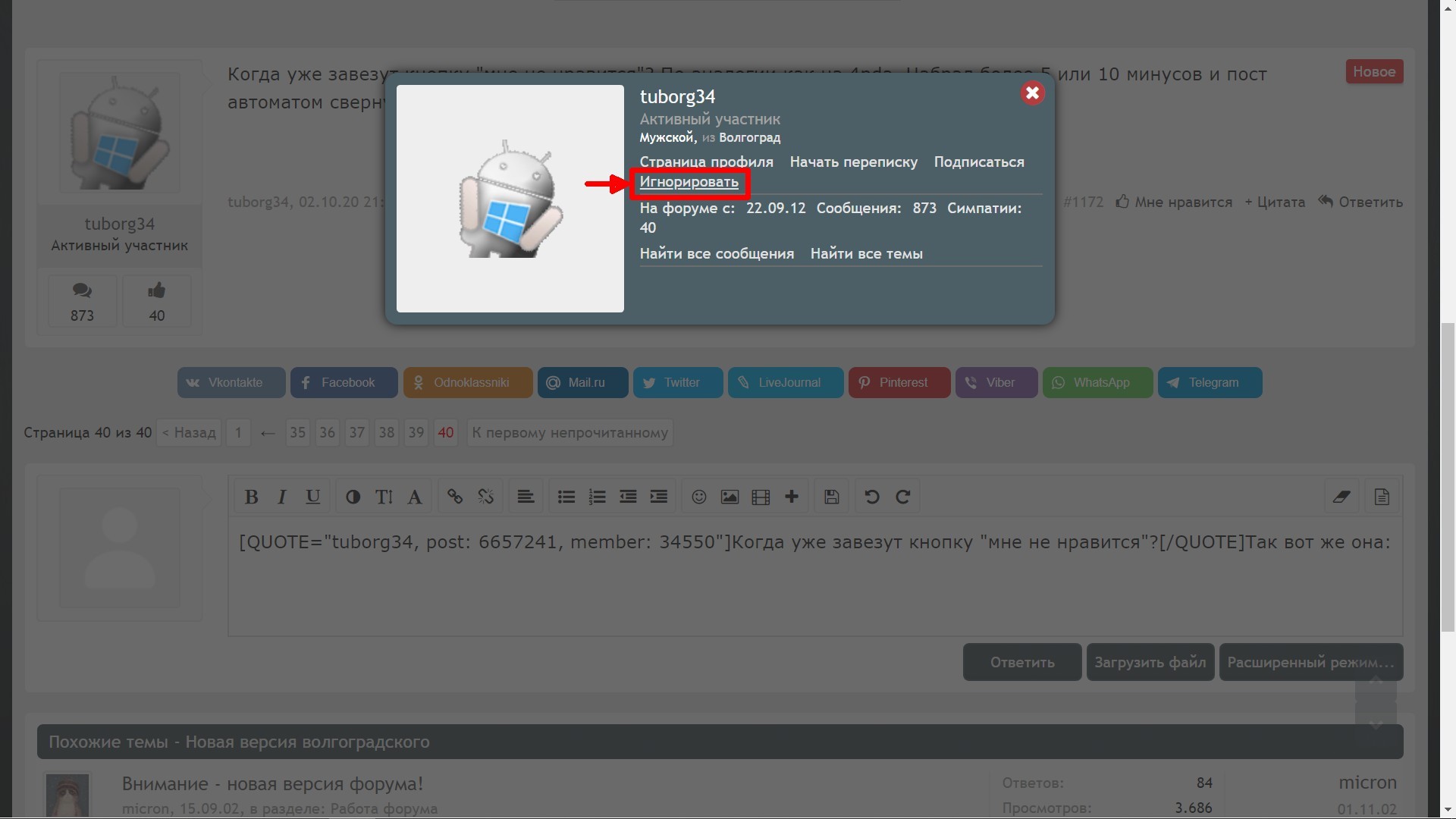Toggle Underline formatting in editor
This screenshot has width=1456, height=819.
click(312, 497)
